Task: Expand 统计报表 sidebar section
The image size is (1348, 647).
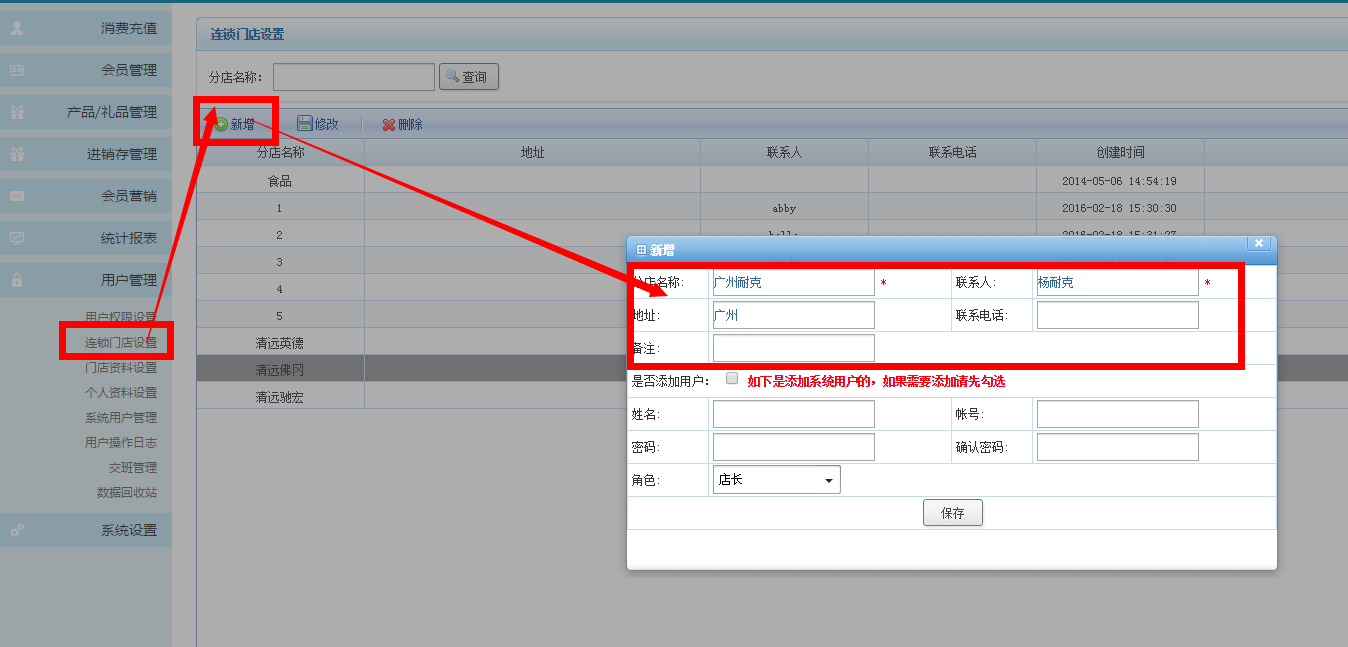Action: (x=86, y=238)
